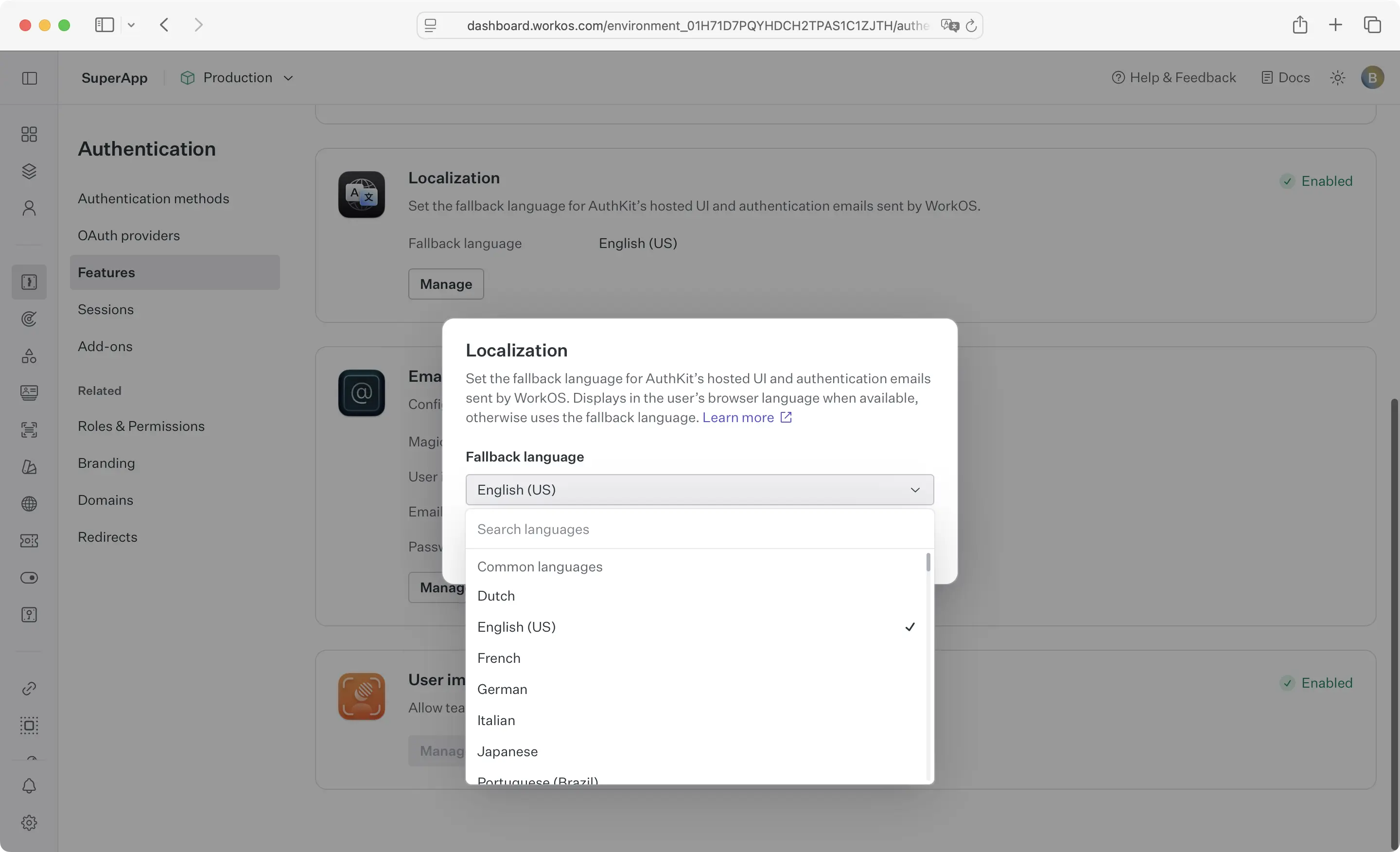Open the Learn more link in Localization dialog
1400x852 pixels.
pos(747,418)
